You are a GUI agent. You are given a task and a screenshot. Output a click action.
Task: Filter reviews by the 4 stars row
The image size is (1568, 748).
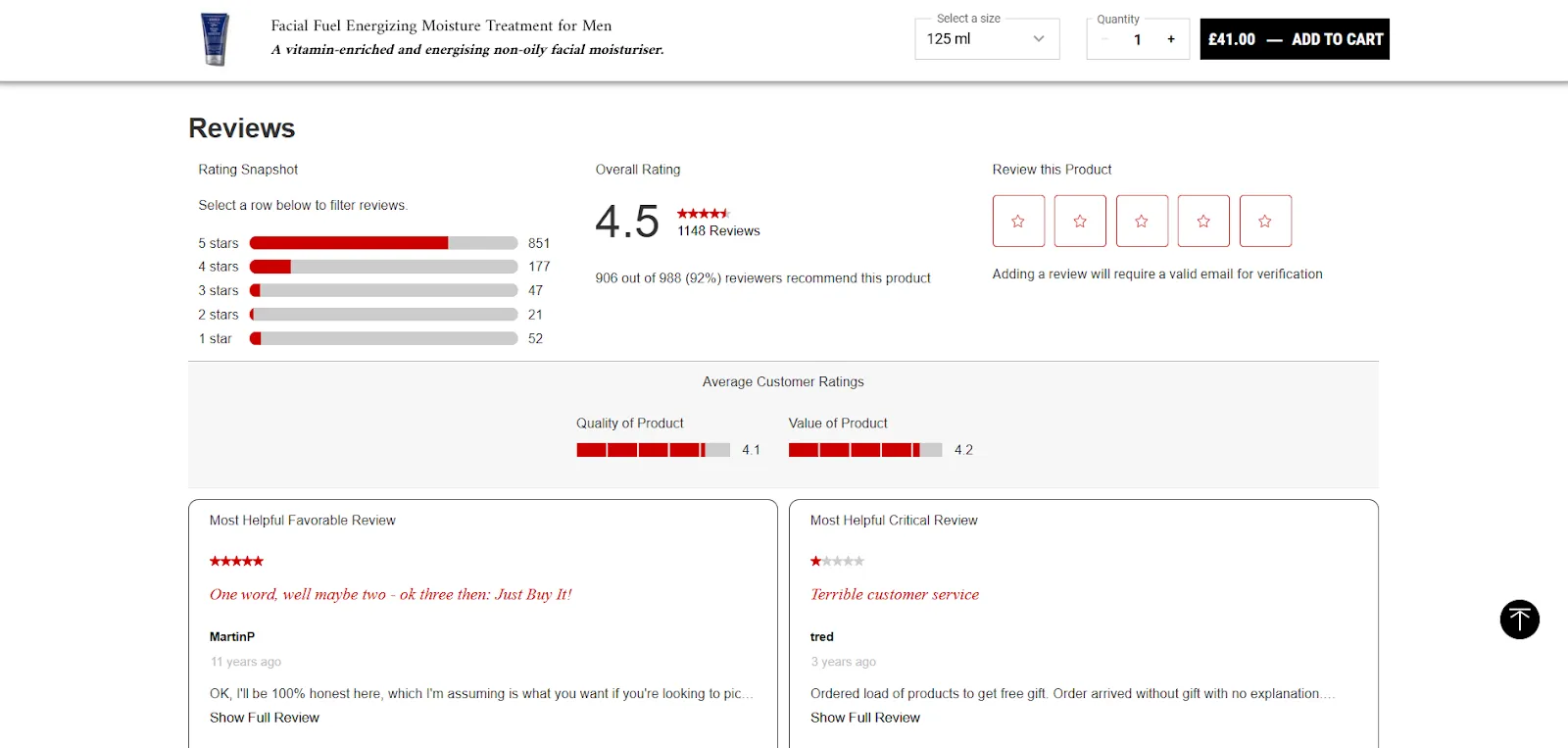point(373,267)
